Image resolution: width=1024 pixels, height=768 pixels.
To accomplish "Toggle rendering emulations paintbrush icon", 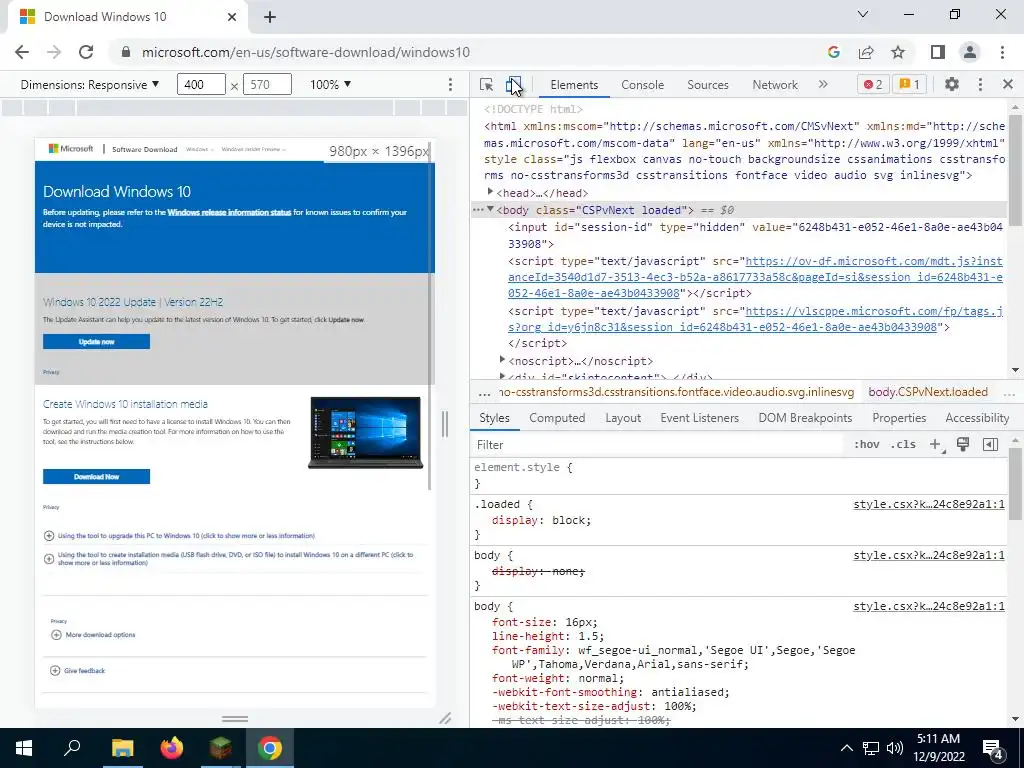I will pyautogui.click(x=963, y=445).
